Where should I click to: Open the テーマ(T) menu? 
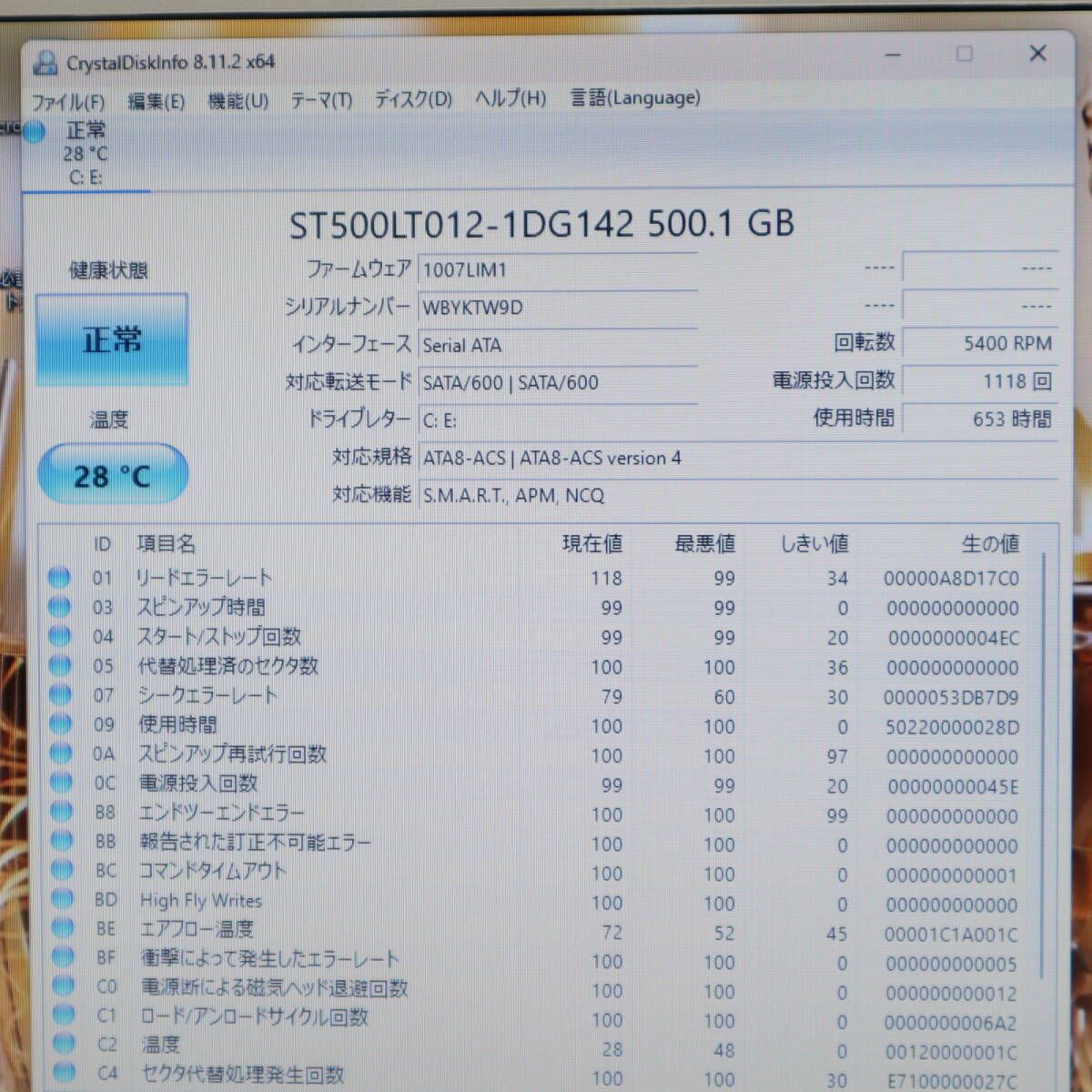[x=321, y=99]
